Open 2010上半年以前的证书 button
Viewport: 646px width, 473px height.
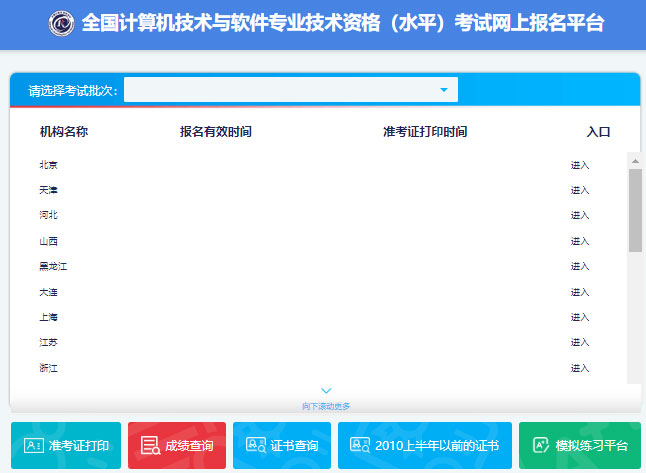425,445
